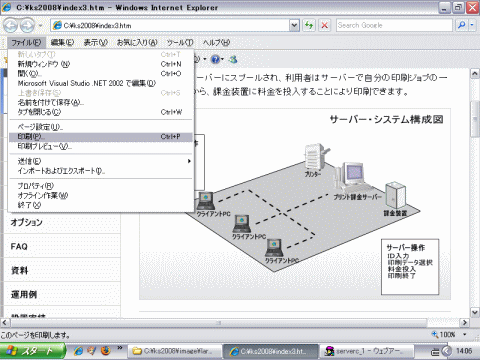Click the 課金装置 device image
480x360 pixels.
pos(396,195)
